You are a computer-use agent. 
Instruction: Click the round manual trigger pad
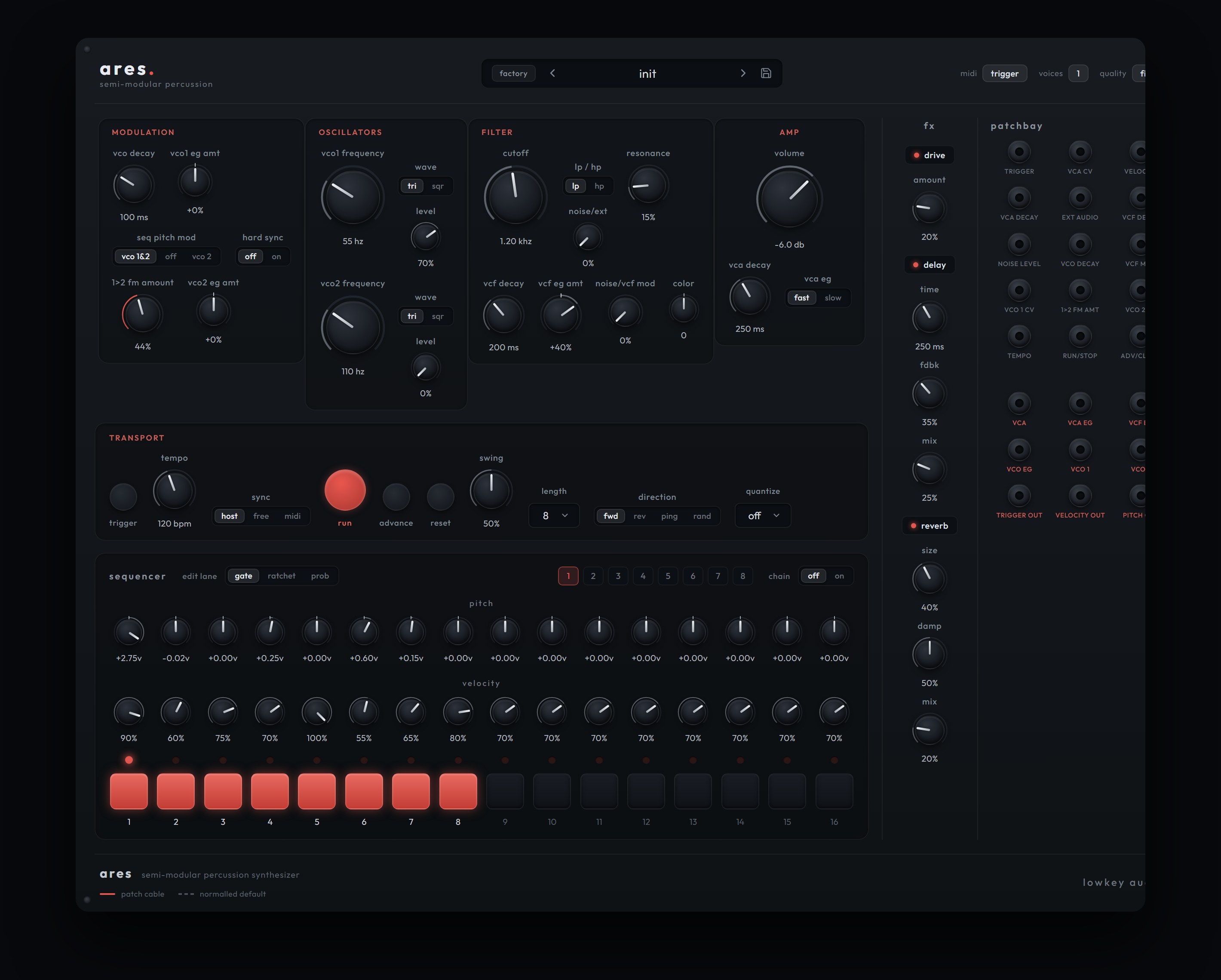[x=123, y=497]
